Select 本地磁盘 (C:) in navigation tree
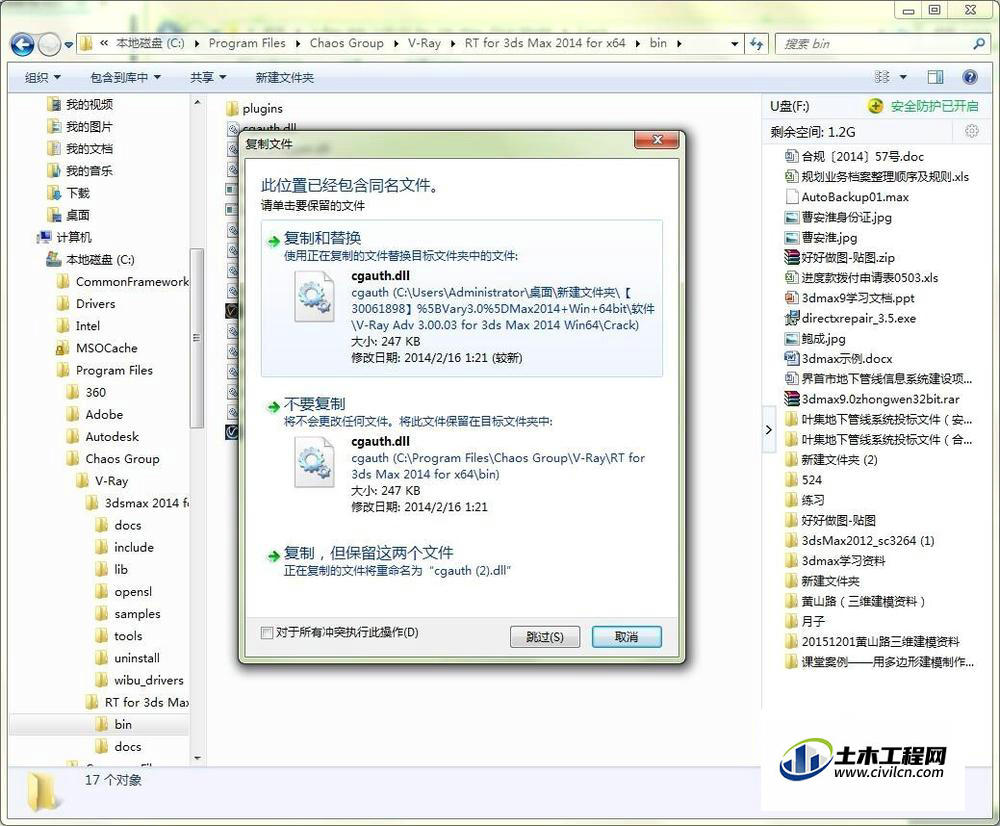This screenshot has width=1000, height=826. (99, 260)
